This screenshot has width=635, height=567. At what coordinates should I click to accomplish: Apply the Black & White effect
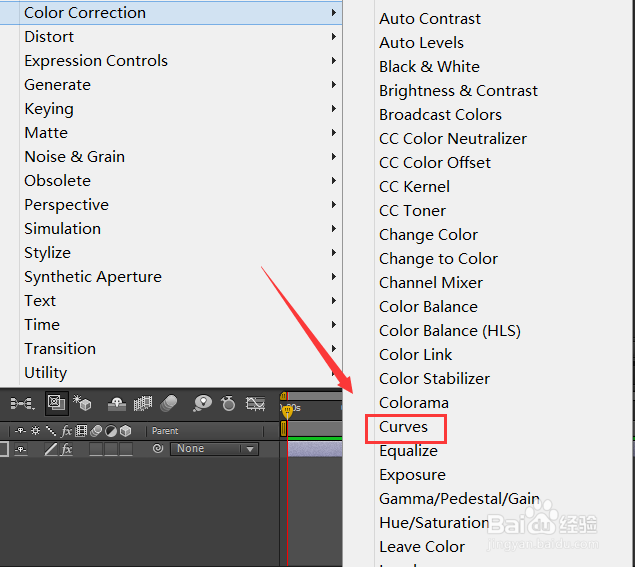tap(429, 66)
